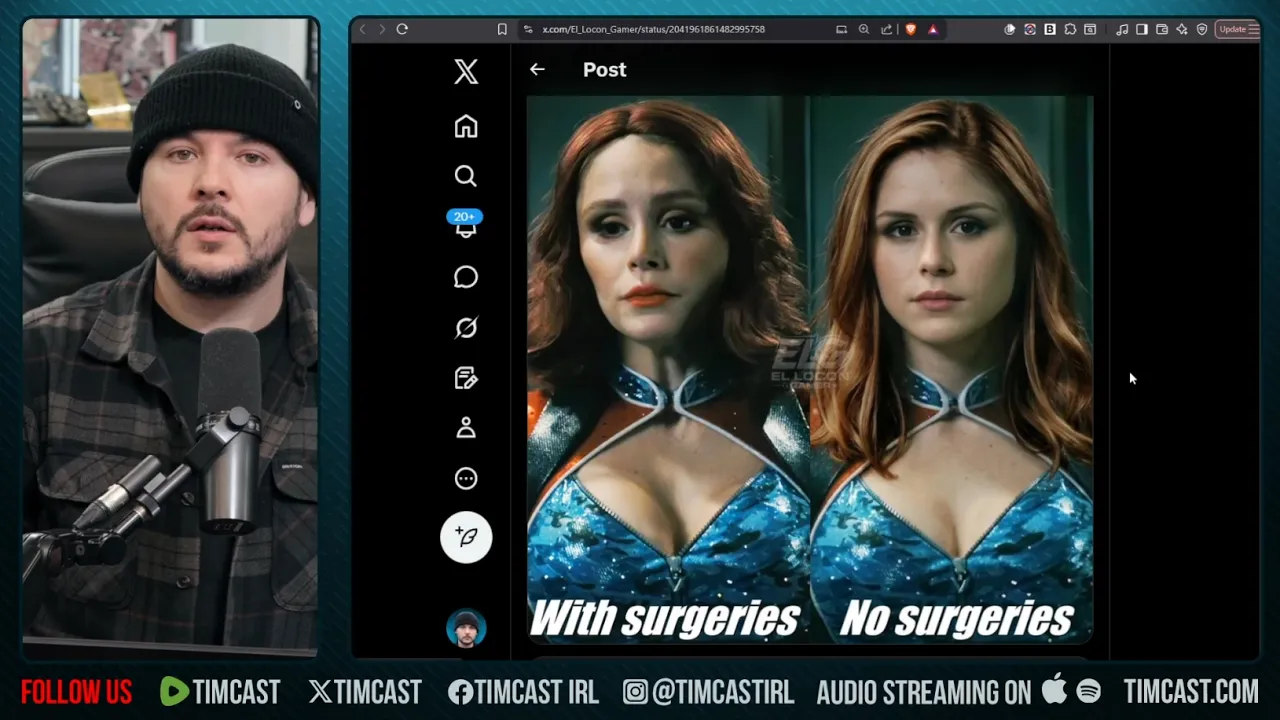The image size is (1280, 720).
Task: Go to the Home feed icon
Action: [x=466, y=126]
